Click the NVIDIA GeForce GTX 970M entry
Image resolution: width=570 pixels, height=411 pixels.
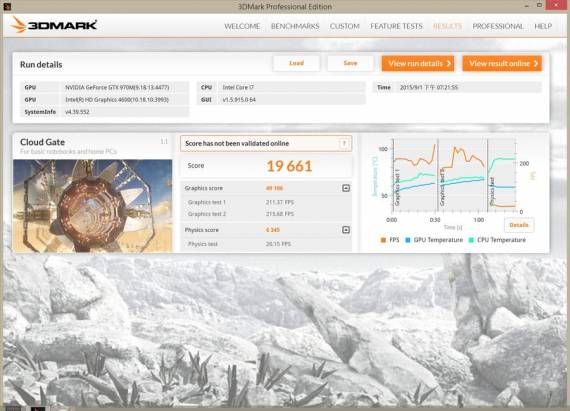pos(117,88)
